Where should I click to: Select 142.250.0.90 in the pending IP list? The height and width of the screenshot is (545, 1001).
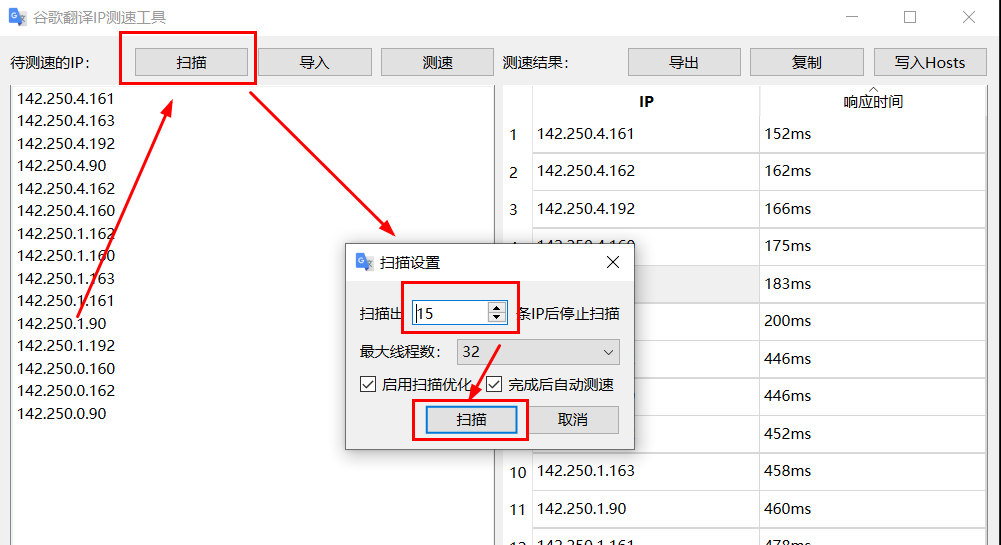[62, 414]
